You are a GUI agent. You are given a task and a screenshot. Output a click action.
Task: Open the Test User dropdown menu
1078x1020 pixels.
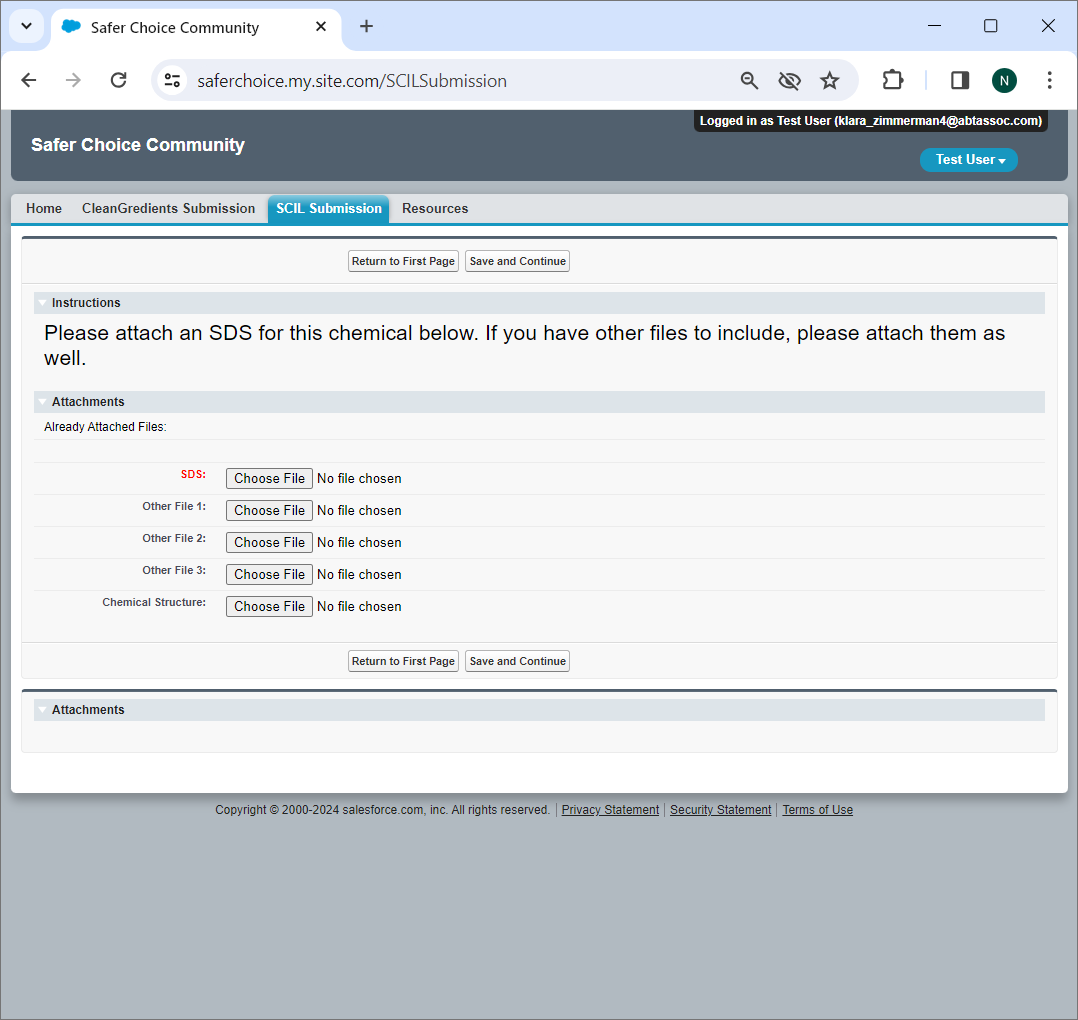click(968, 159)
